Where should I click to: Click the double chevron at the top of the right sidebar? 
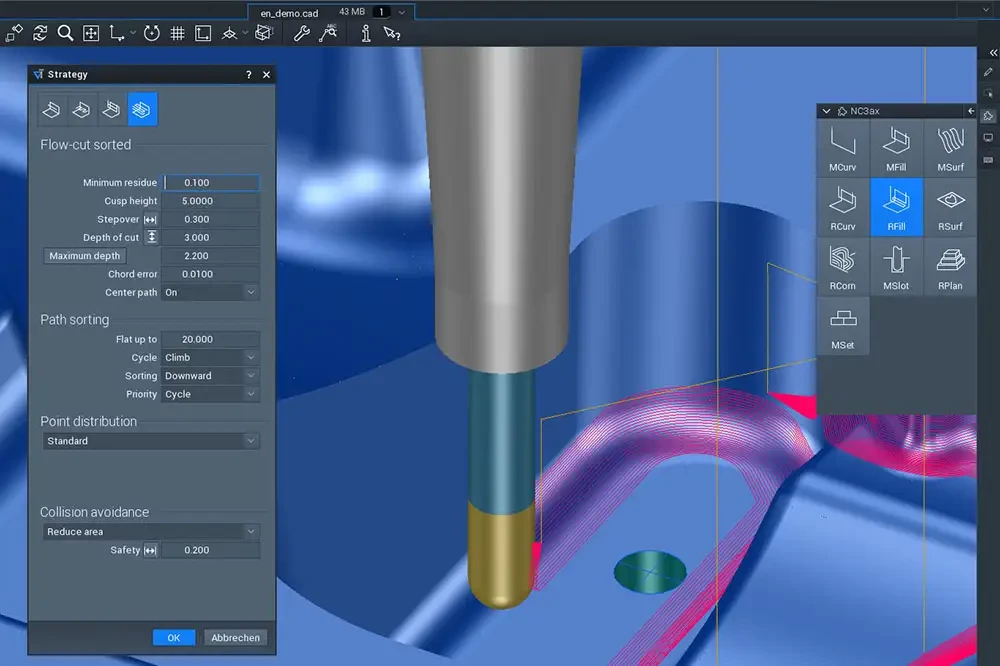(992, 53)
